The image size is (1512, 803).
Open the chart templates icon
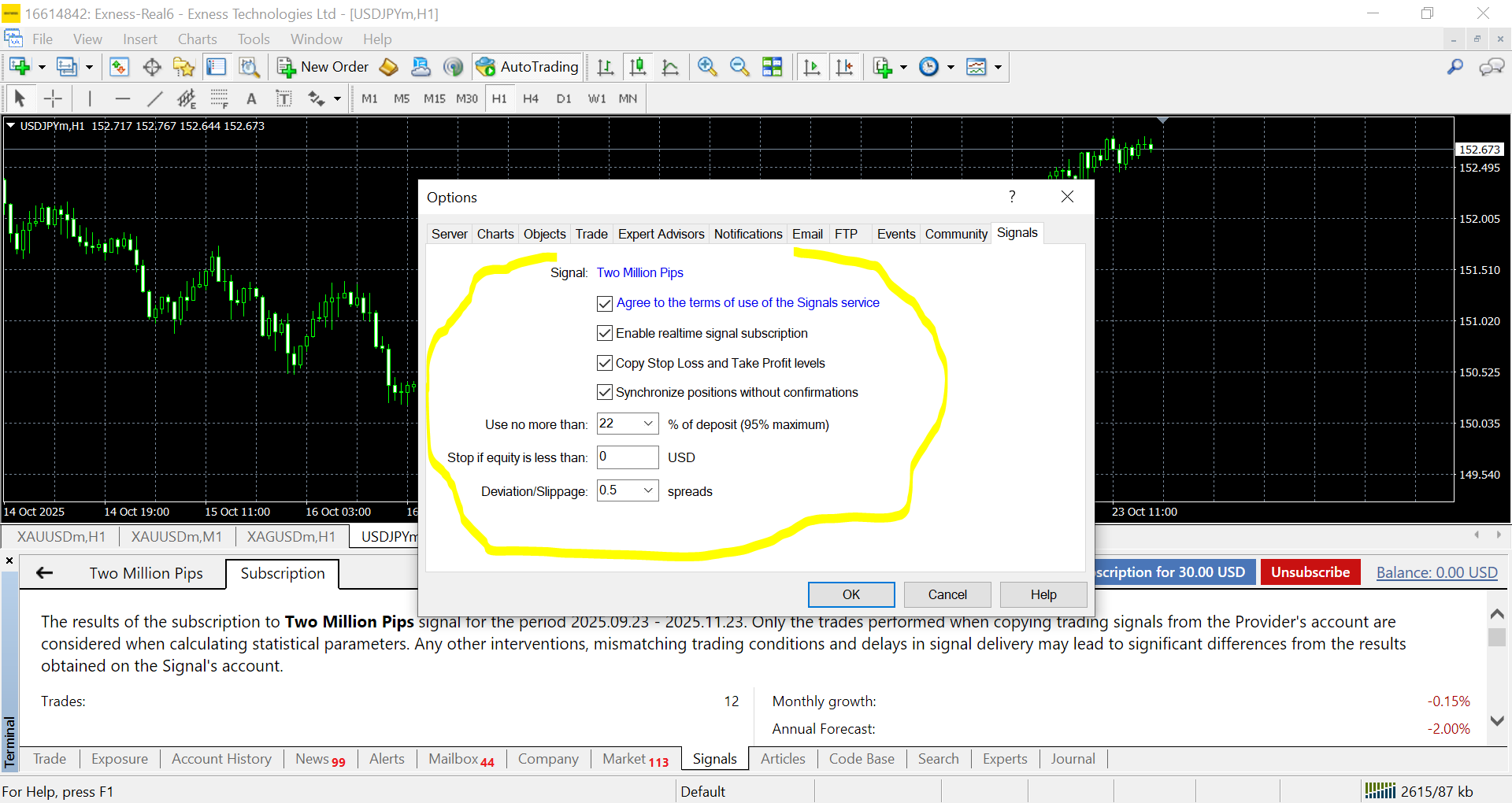pyautogui.click(x=976, y=67)
